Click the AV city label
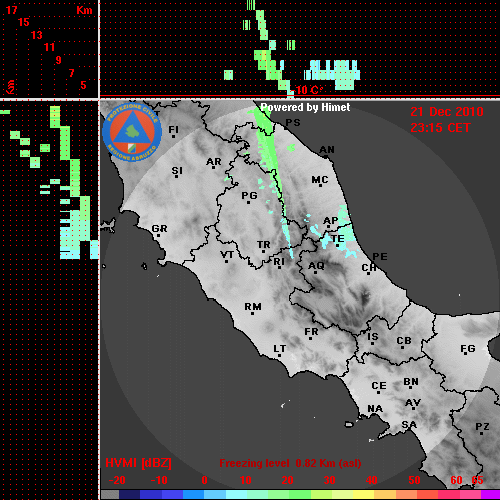The width and height of the screenshot is (500, 500). (413, 403)
